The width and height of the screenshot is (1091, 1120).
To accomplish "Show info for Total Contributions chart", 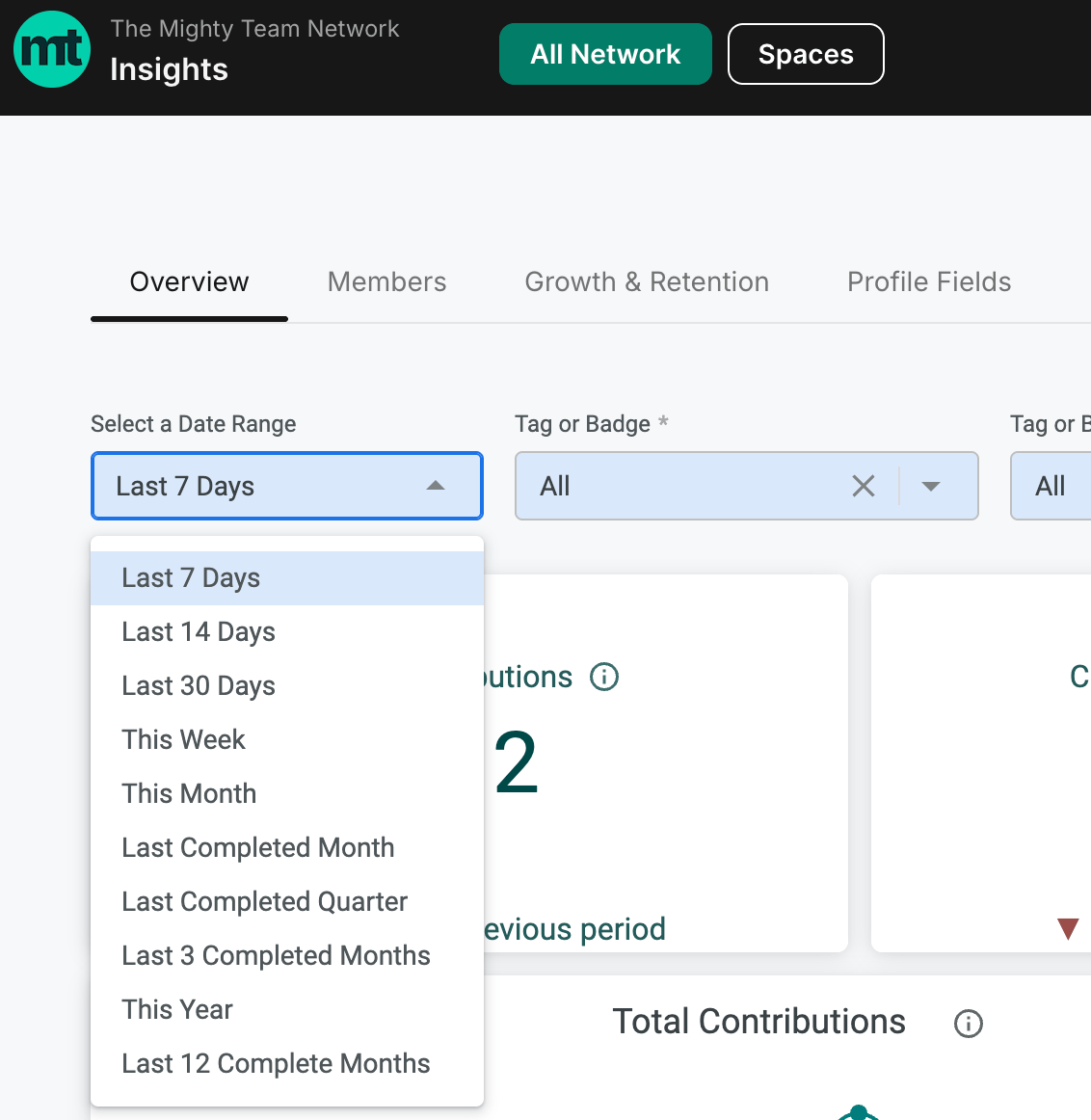I will (969, 1024).
